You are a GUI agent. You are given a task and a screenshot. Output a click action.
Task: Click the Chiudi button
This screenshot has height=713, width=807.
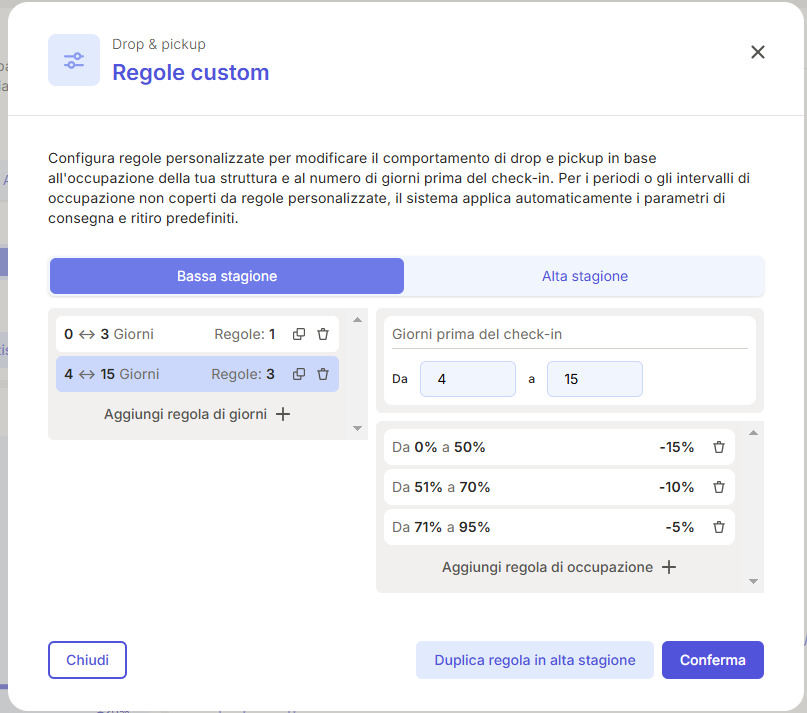(x=87, y=660)
